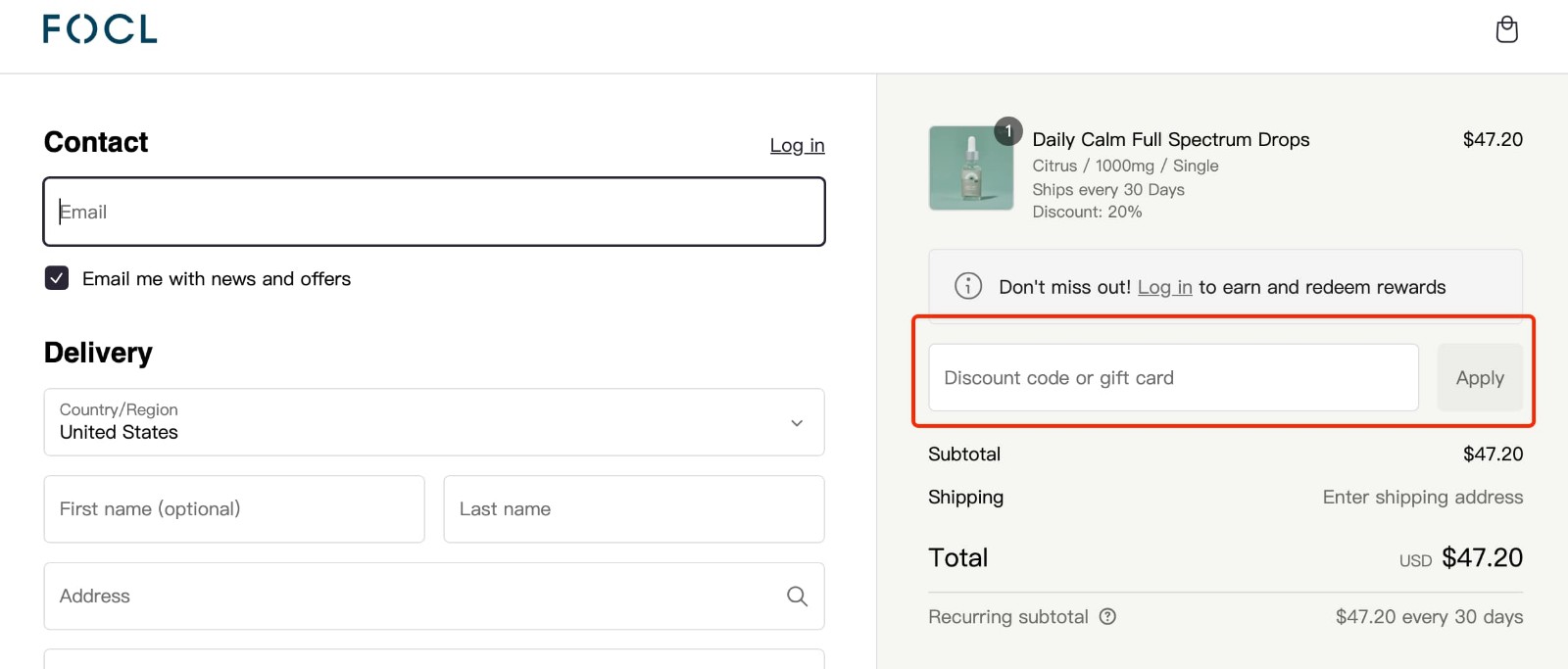
Task: Click the 'Discount code or gift card' field
Action: [1173, 377]
